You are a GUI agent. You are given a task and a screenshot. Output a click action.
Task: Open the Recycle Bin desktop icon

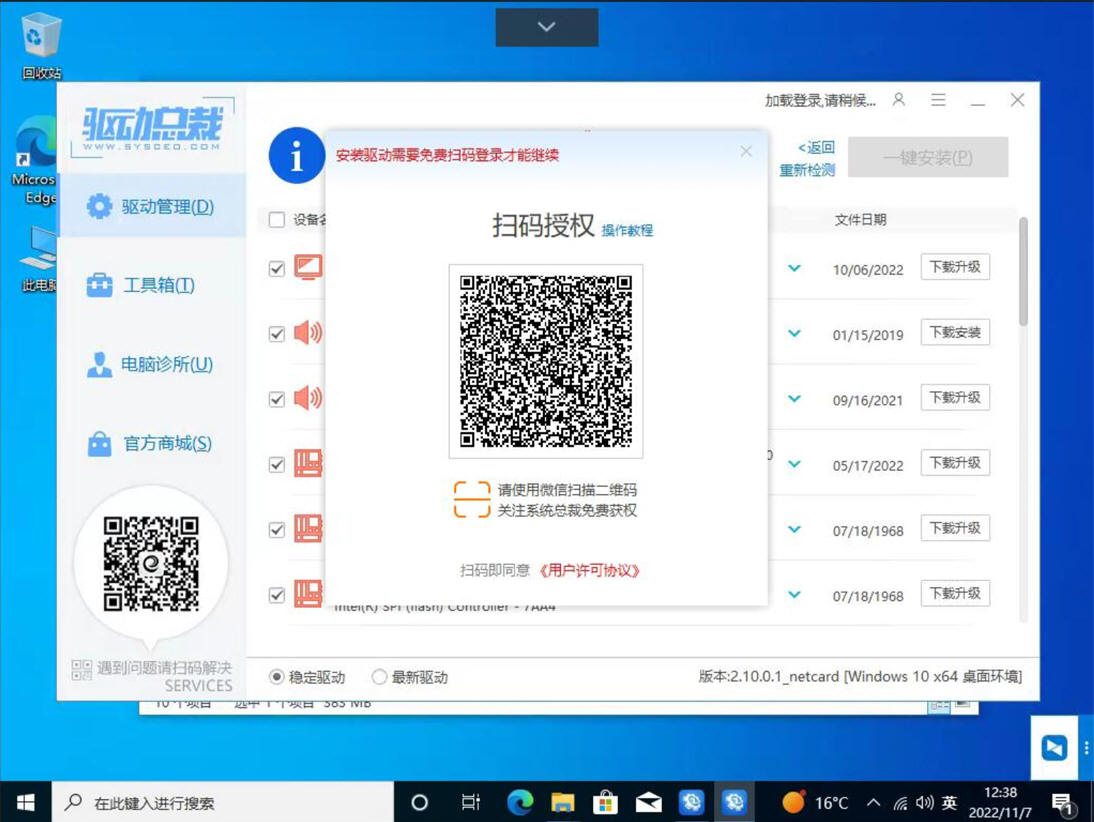pos(41,45)
